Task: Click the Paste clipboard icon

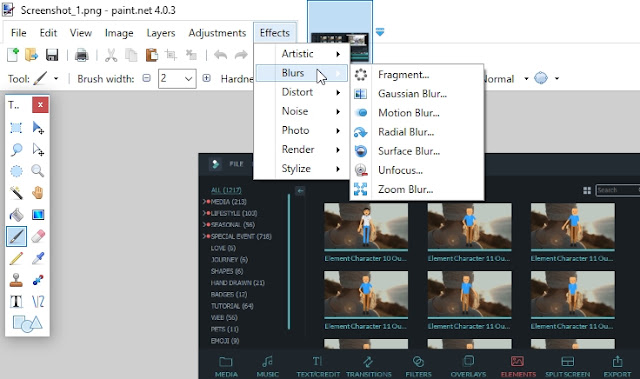Action: [151, 55]
